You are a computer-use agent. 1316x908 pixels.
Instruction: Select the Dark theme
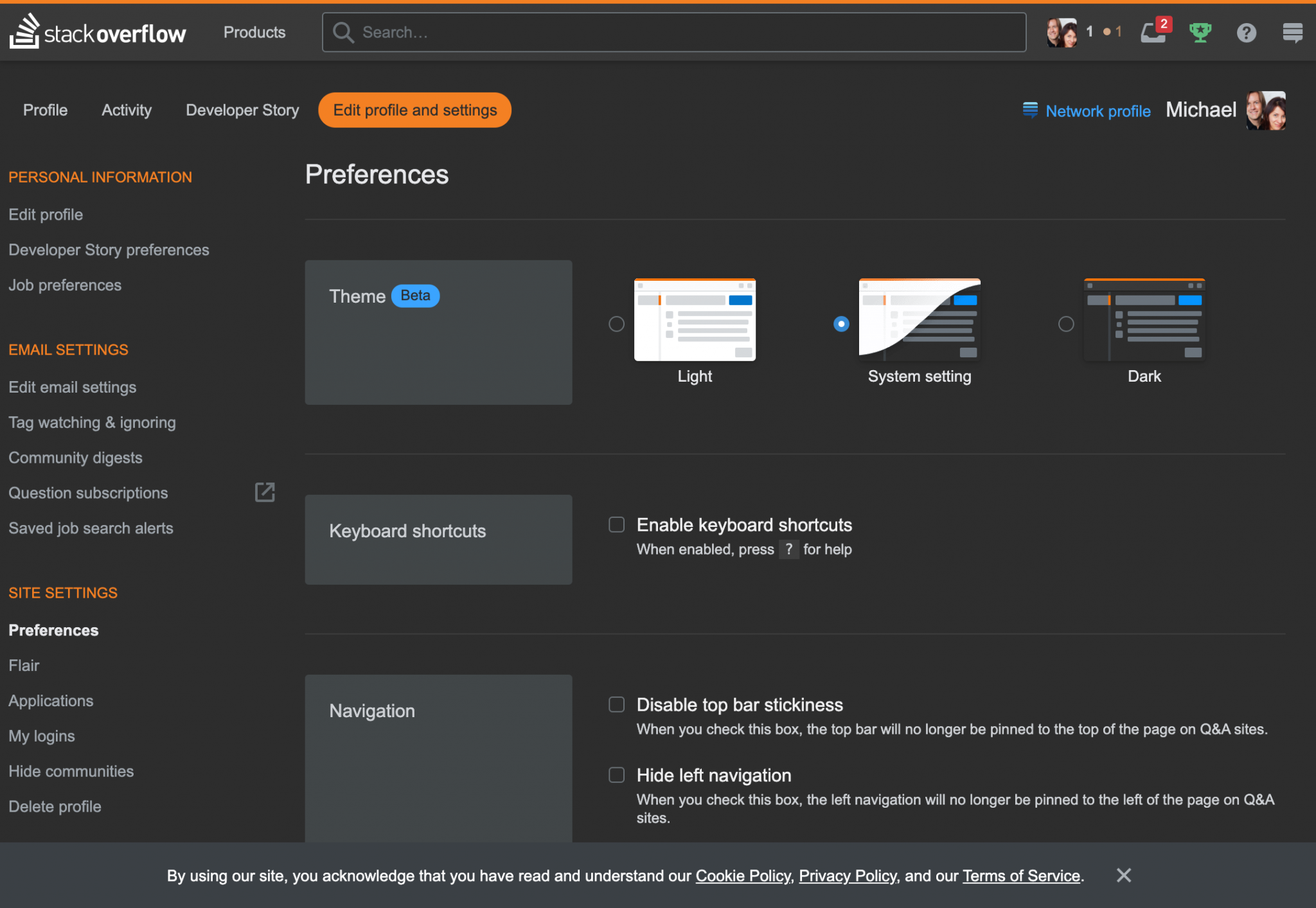click(x=1065, y=324)
